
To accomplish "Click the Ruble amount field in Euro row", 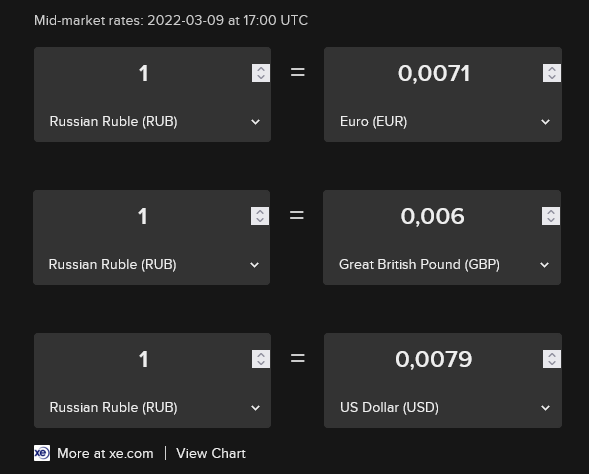I will [143, 73].
